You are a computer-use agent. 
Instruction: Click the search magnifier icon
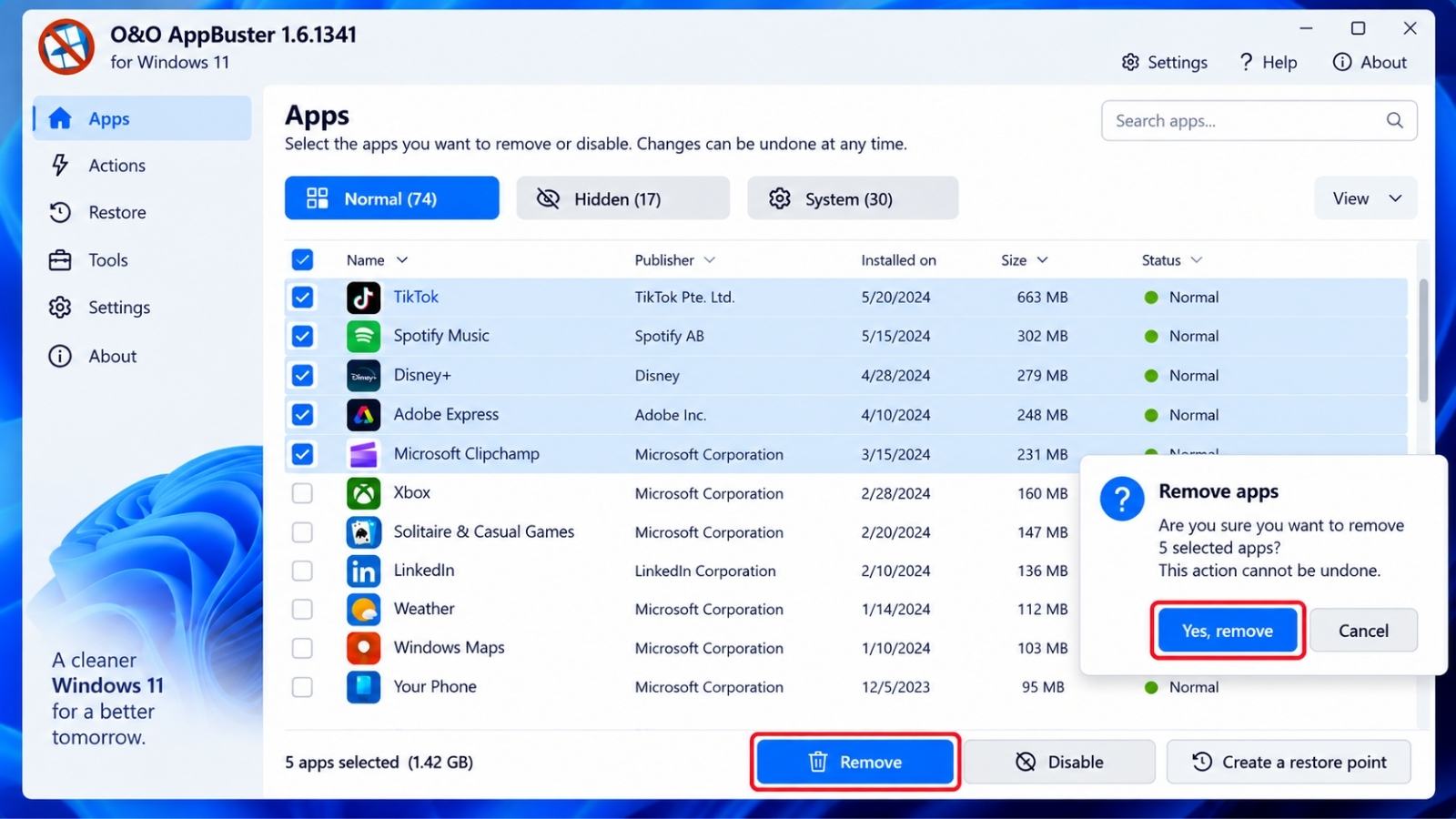(1394, 120)
